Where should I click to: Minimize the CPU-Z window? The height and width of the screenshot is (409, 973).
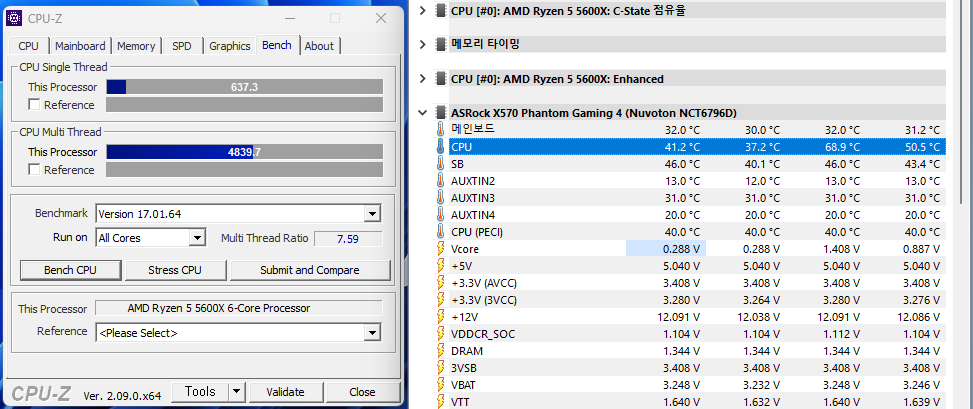pos(289,18)
